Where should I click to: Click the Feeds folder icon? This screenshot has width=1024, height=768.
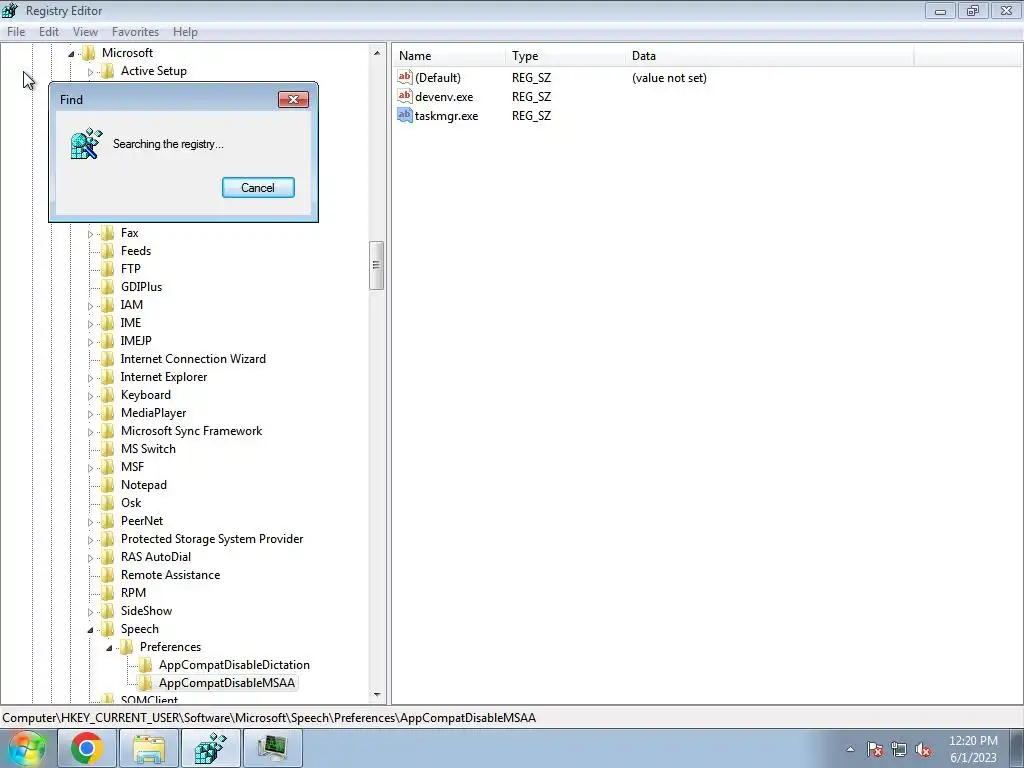[108, 251]
